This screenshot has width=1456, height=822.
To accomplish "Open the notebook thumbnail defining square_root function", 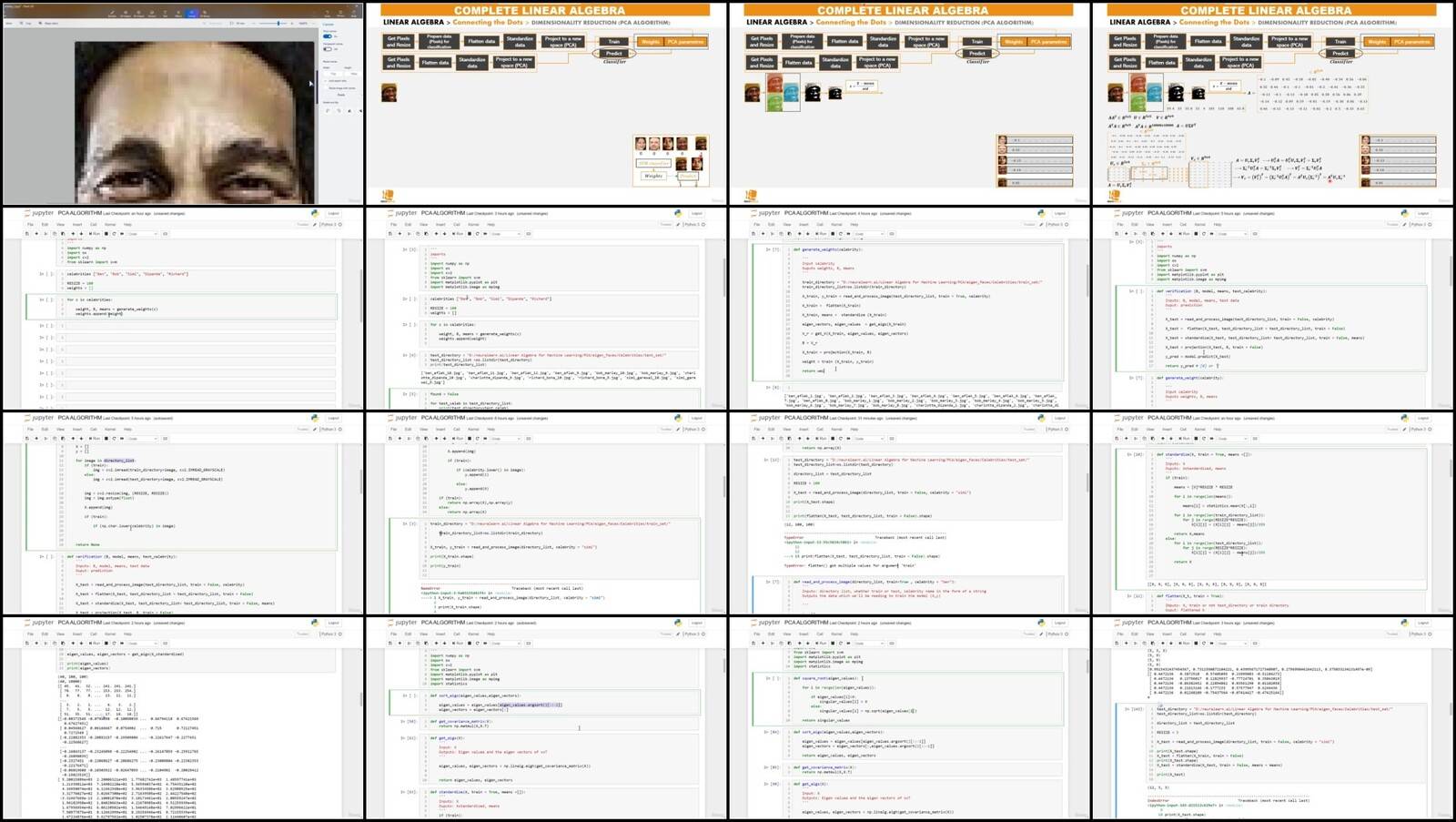I will [909, 719].
